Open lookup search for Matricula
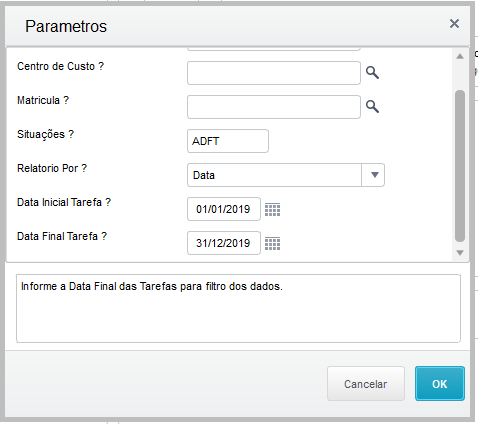Viewport: 478px width, 424px height. pos(372,107)
